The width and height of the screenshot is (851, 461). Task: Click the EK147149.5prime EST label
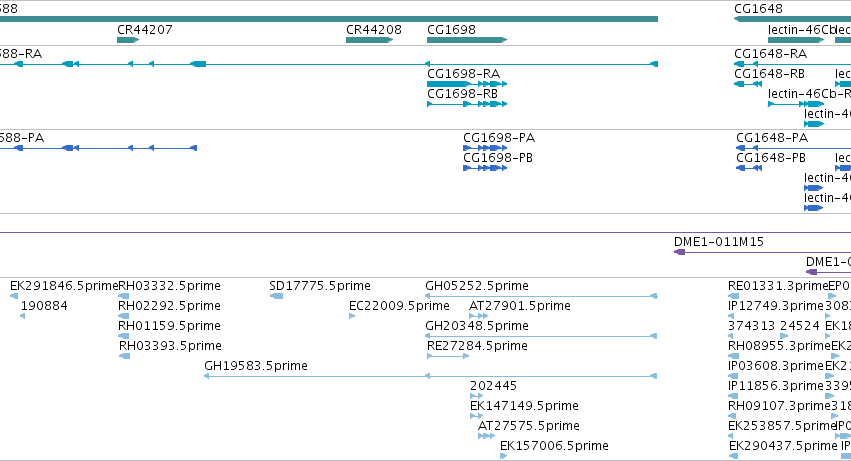(524, 406)
